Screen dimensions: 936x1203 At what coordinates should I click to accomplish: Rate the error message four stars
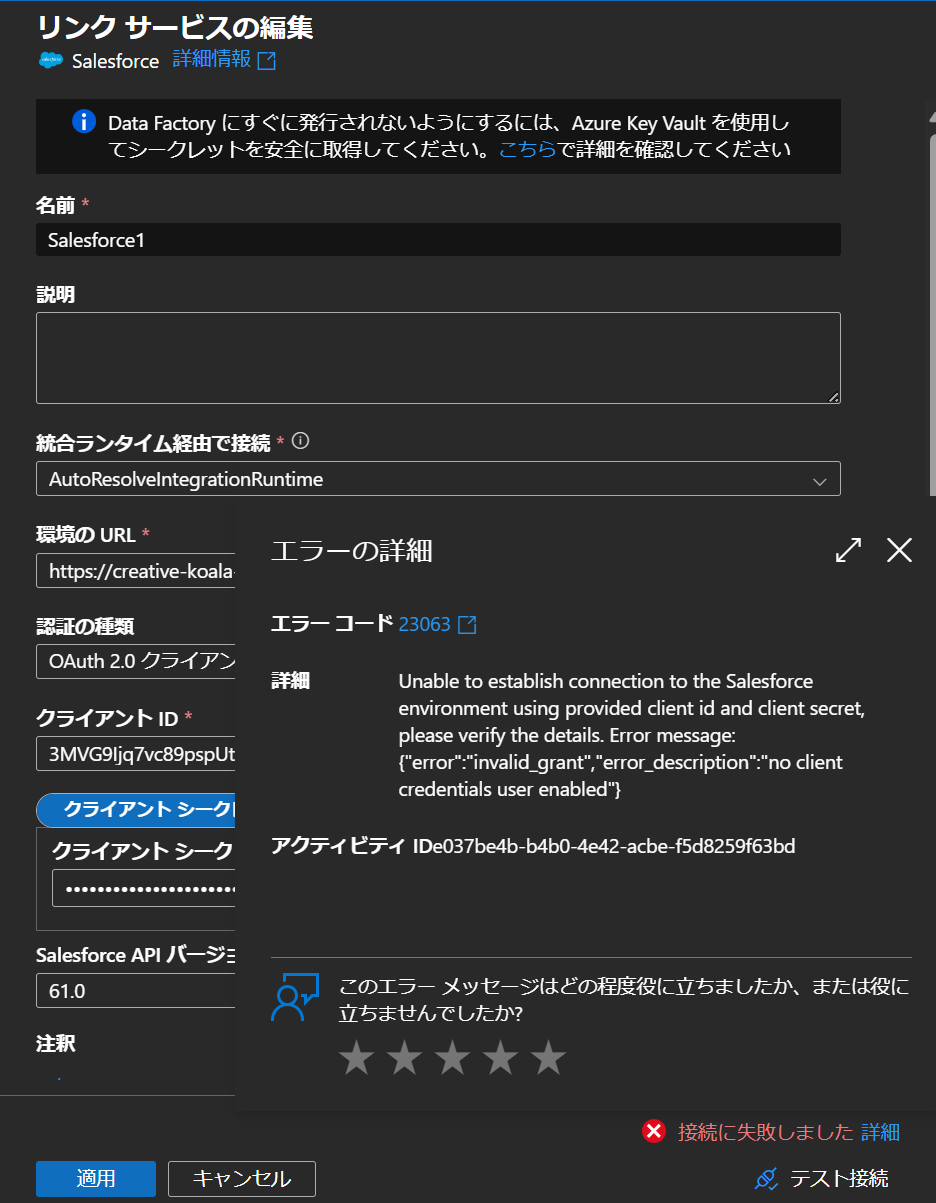[500, 1058]
